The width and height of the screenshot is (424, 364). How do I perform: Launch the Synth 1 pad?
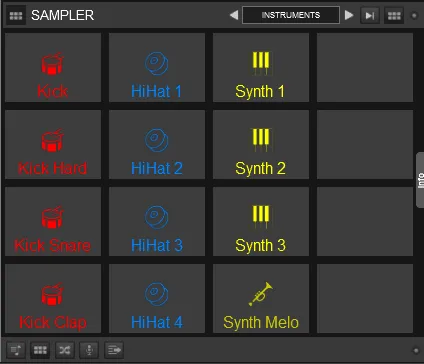(x=261, y=67)
